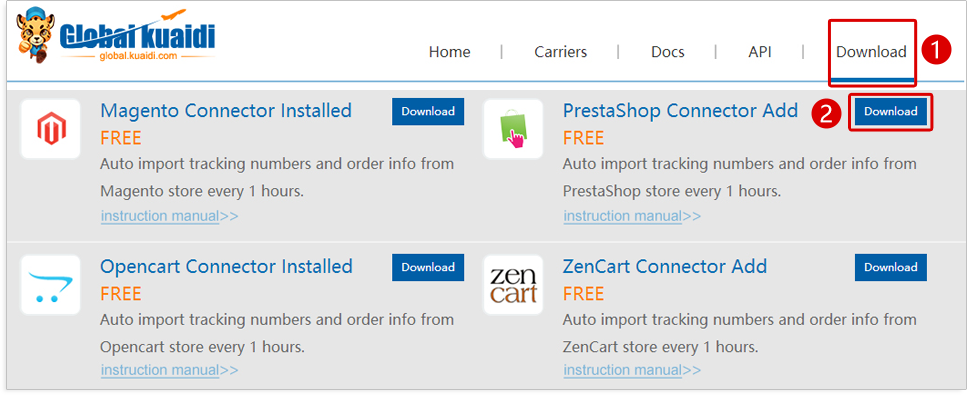The image size is (967, 395).
Task: Download the Opencart Connector
Action: click(x=428, y=267)
